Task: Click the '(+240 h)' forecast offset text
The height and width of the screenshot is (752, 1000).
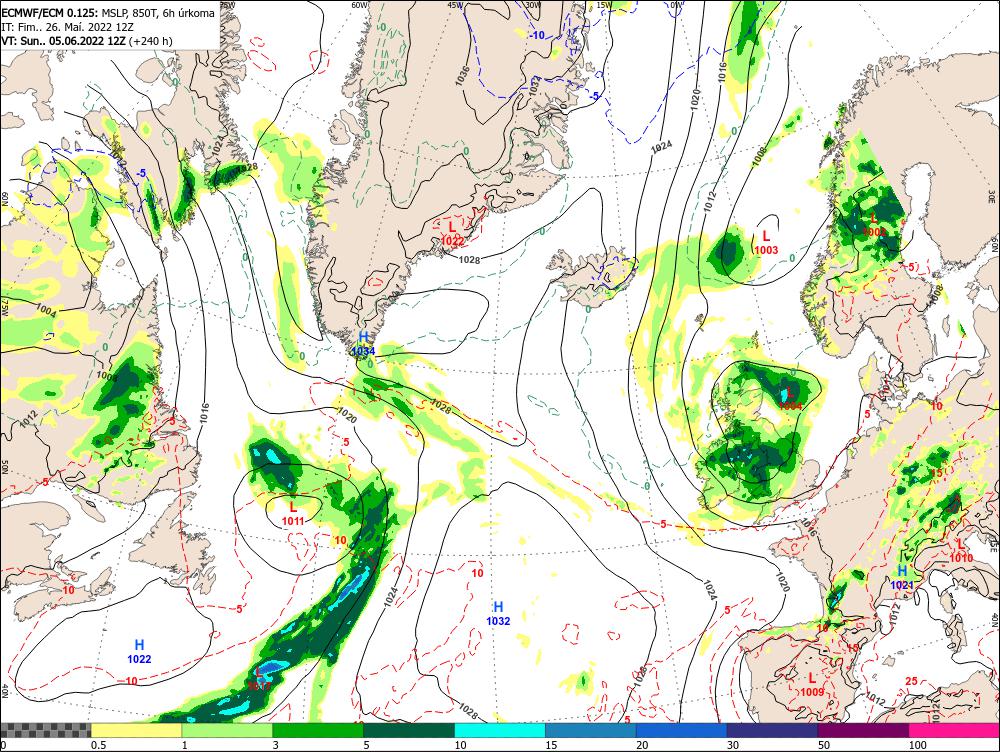Action: click(x=151, y=41)
